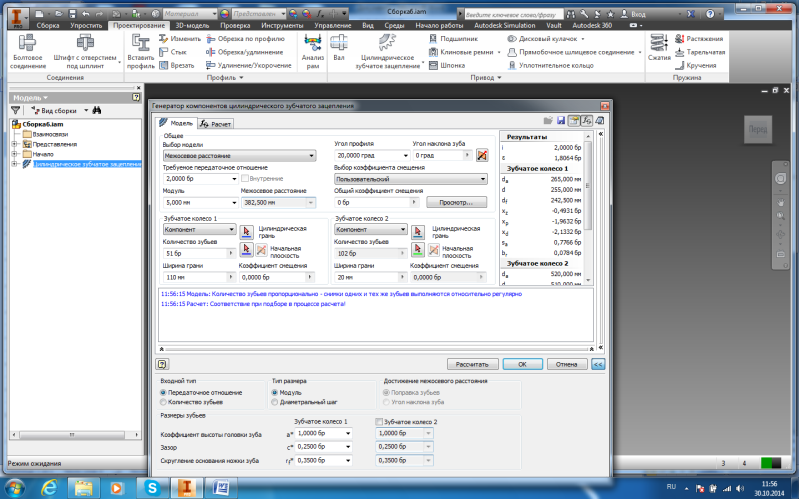Open the Шпонка generator
The width and height of the screenshot is (799, 499).
(x=447, y=65)
